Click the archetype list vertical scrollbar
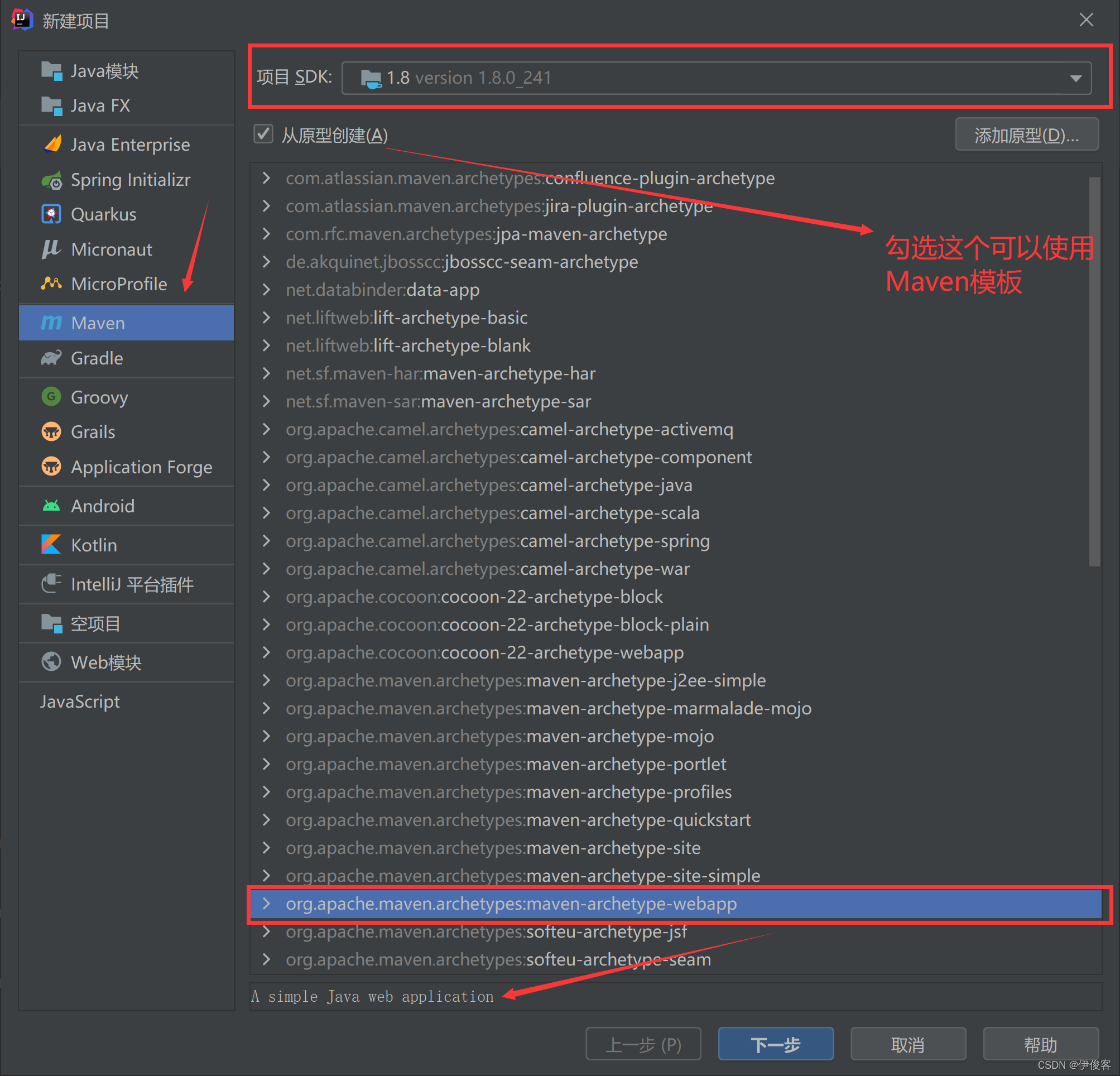The height and width of the screenshot is (1076, 1120). (x=1094, y=372)
